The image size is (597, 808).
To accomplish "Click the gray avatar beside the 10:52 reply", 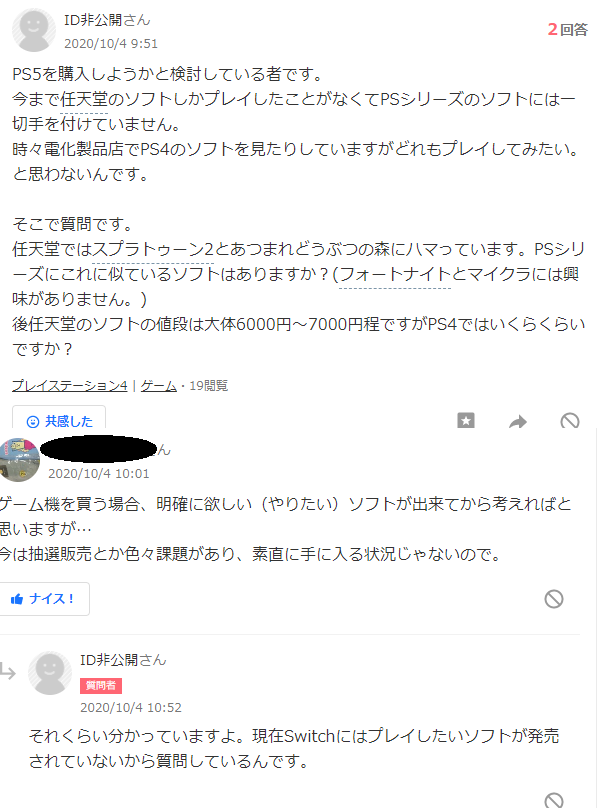I will pos(50,673).
